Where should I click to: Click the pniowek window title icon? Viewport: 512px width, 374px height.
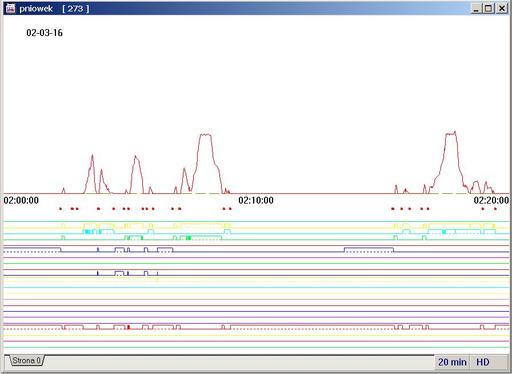10,8
